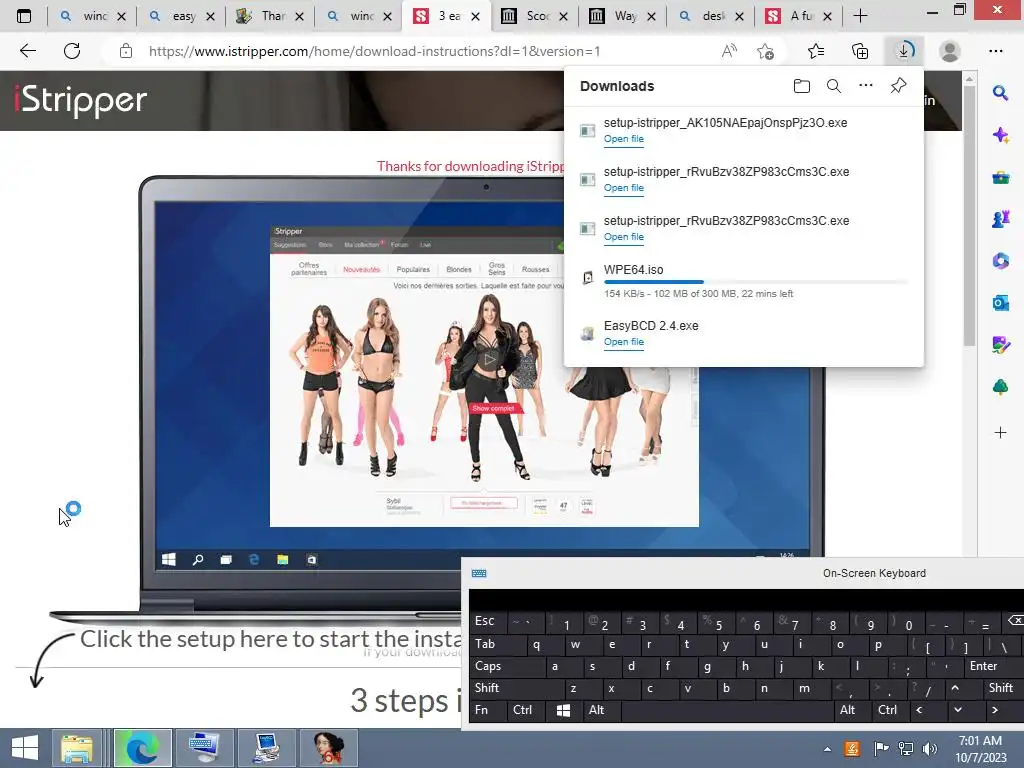The image size is (1024, 768).
Task: Refresh the current page
Action: tap(72, 51)
